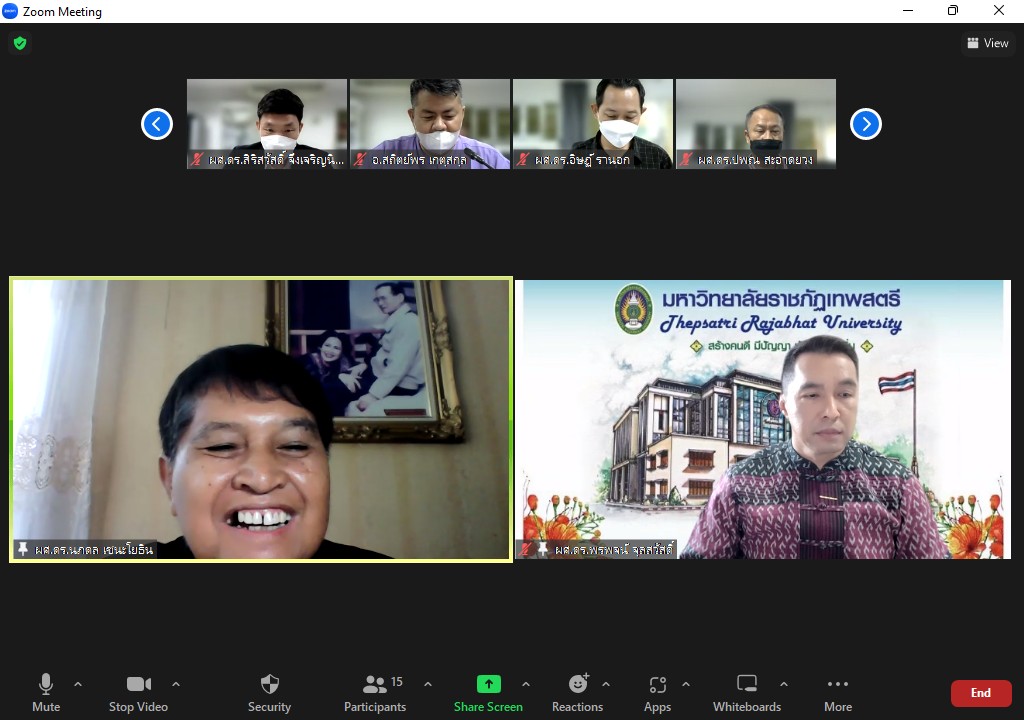1024x720 pixels.
Task: Open the Apps panel
Action: (658, 693)
